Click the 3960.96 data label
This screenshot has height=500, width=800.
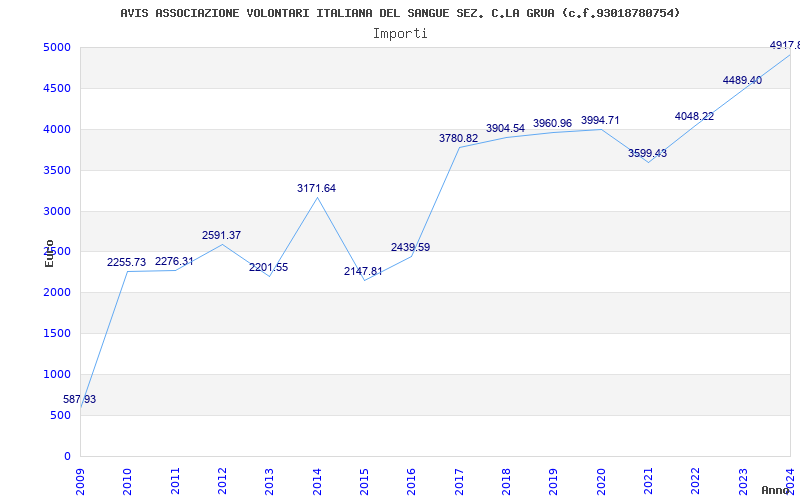click(553, 123)
